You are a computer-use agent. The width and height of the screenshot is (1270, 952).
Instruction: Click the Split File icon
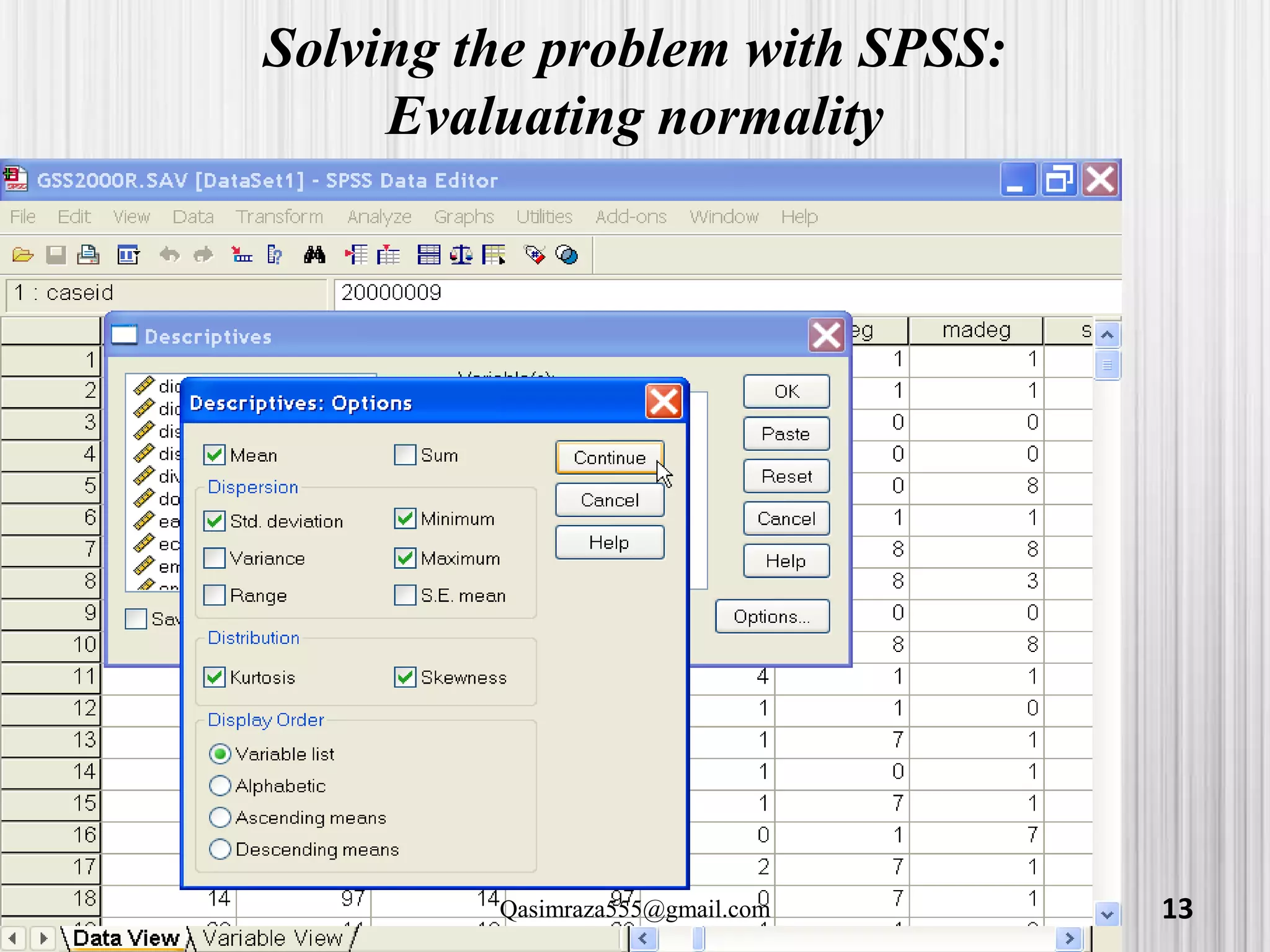pos(429,255)
